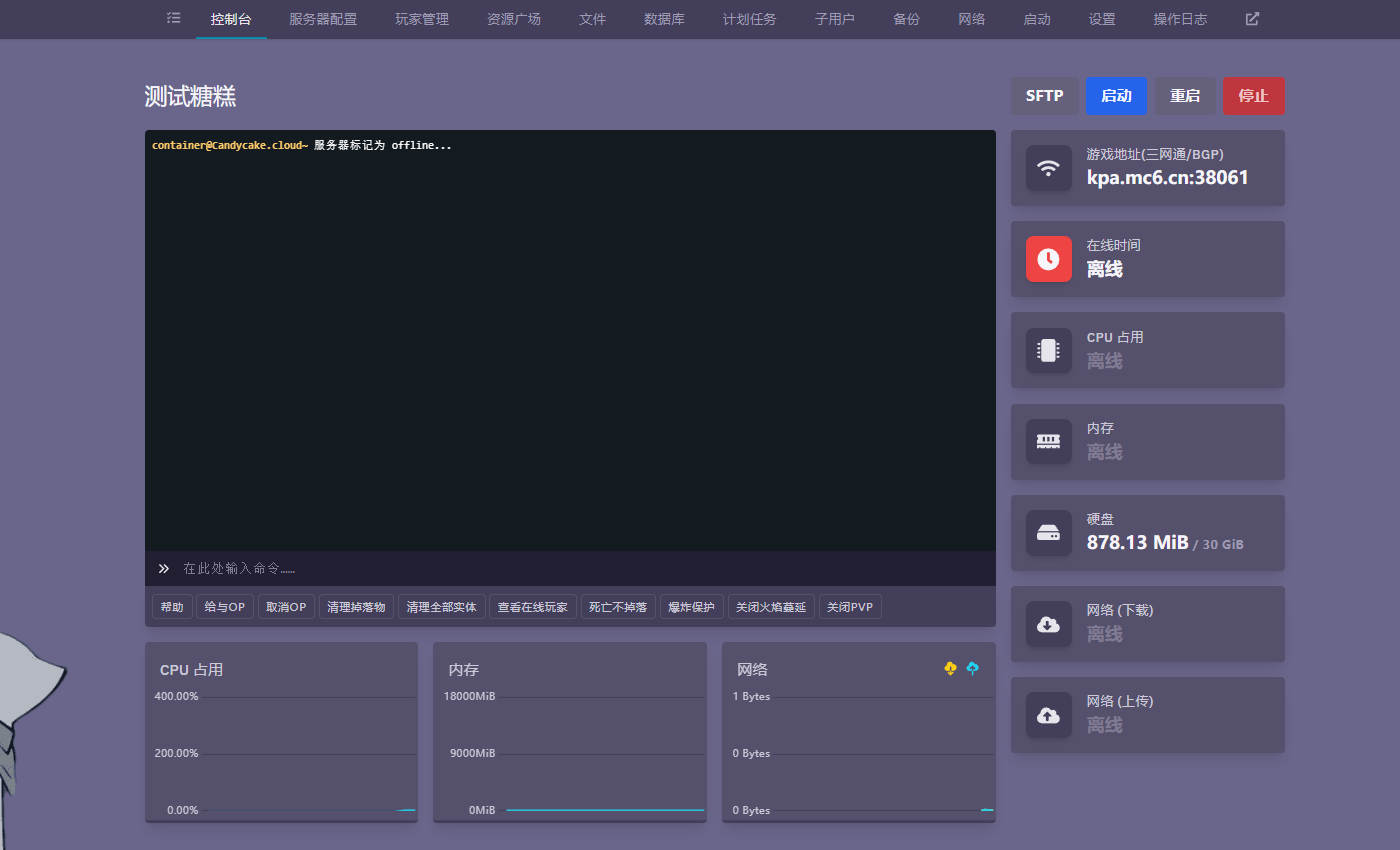Viewport: 1400px width, 850px height.
Task: Click the cyan upload icon in 网络 chart
Action: 973,668
